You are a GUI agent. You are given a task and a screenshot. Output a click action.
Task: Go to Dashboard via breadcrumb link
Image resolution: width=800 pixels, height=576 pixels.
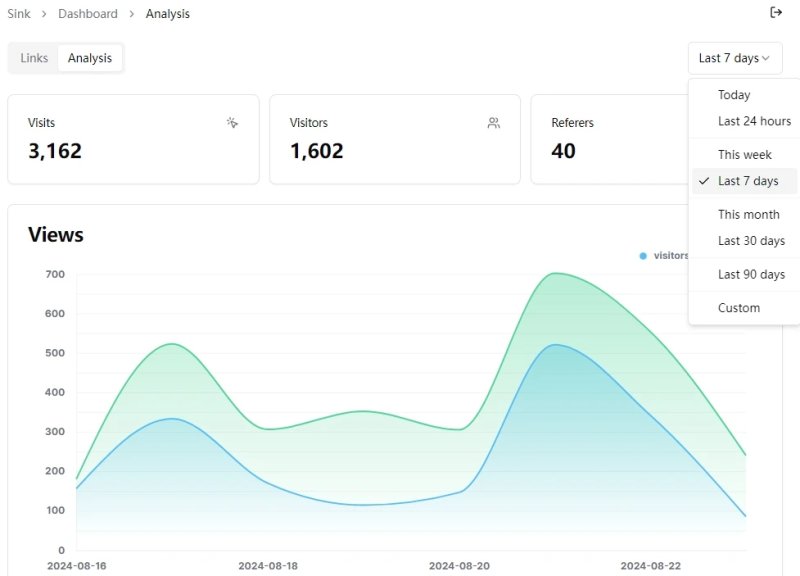pos(88,14)
